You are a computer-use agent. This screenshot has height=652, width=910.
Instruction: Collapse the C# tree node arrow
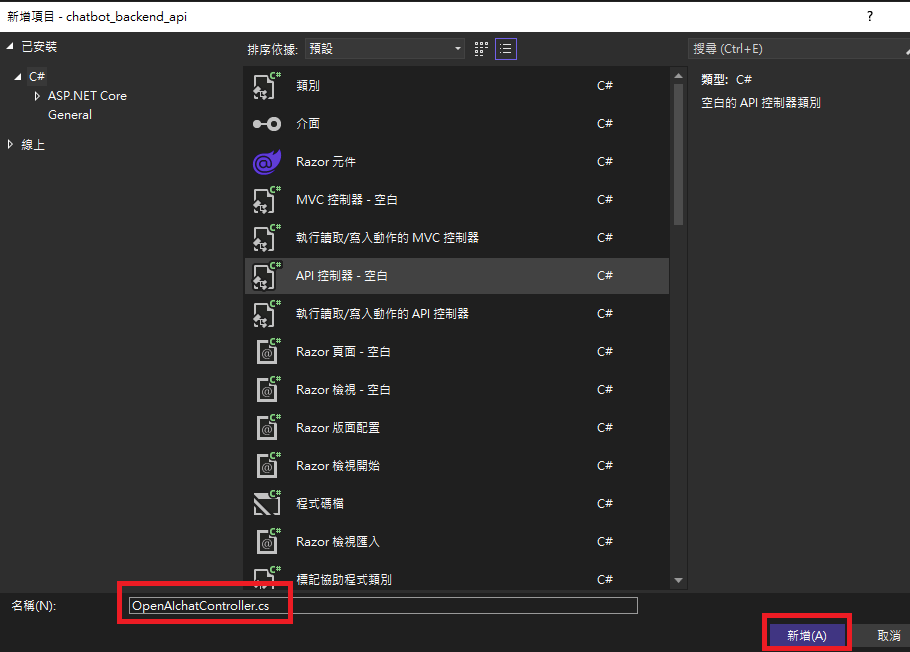[x=18, y=77]
